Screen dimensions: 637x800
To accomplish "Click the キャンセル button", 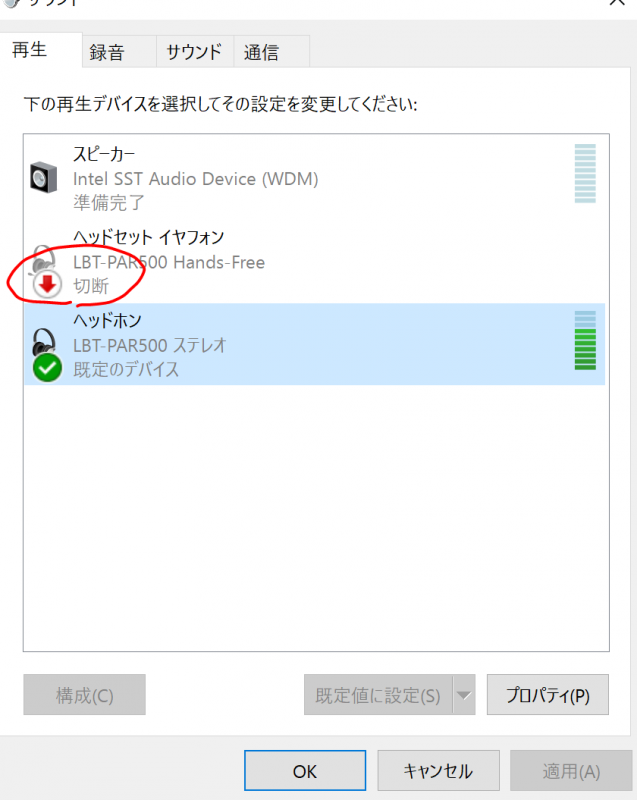I will (x=438, y=770).
